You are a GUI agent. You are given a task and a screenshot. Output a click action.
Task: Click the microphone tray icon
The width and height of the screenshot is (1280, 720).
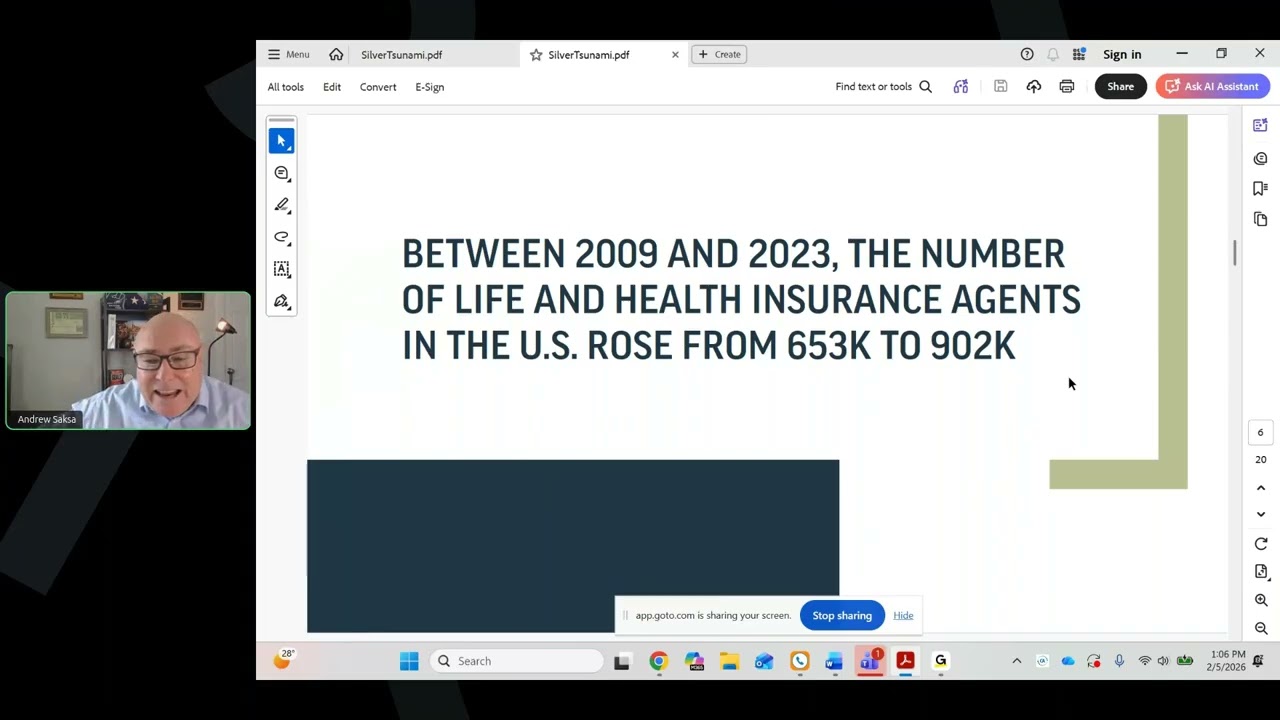point(1119,661)
